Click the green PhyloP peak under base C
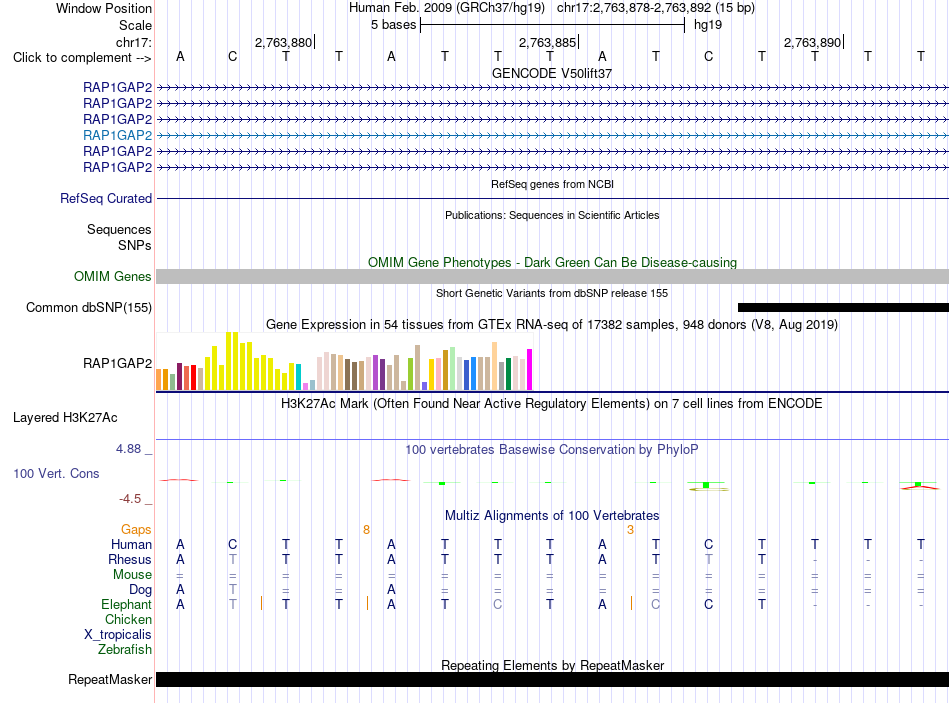 coord(706,485)
